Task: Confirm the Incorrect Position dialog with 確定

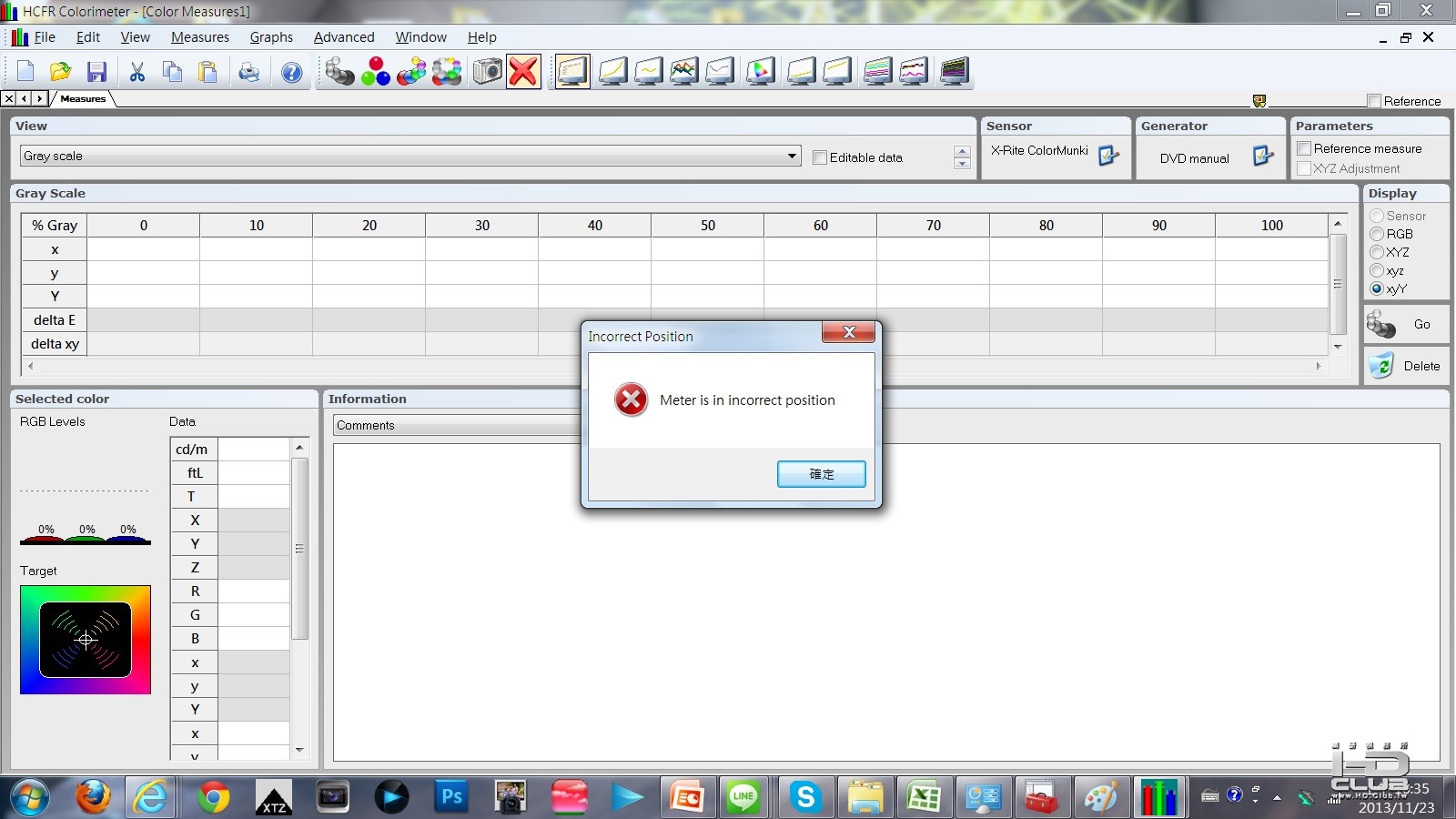Action: (821, 474)
